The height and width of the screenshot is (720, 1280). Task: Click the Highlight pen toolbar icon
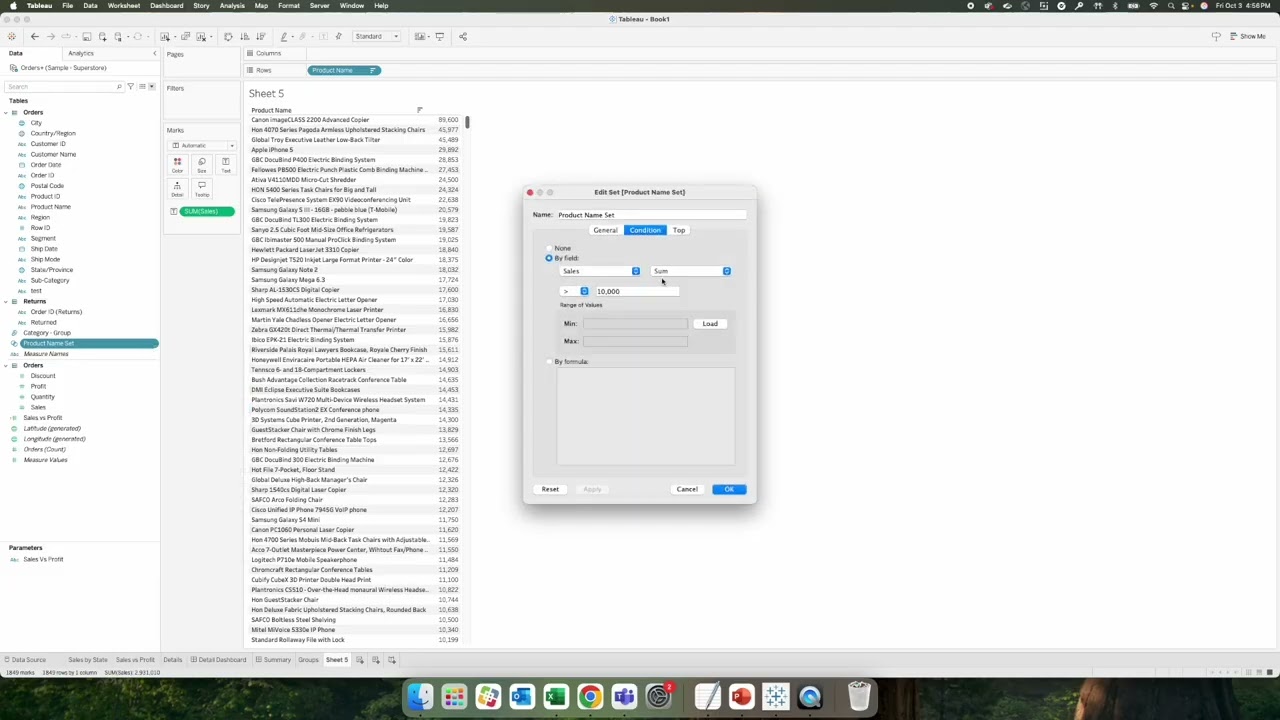pyautogui.click(x=285, y=37)
